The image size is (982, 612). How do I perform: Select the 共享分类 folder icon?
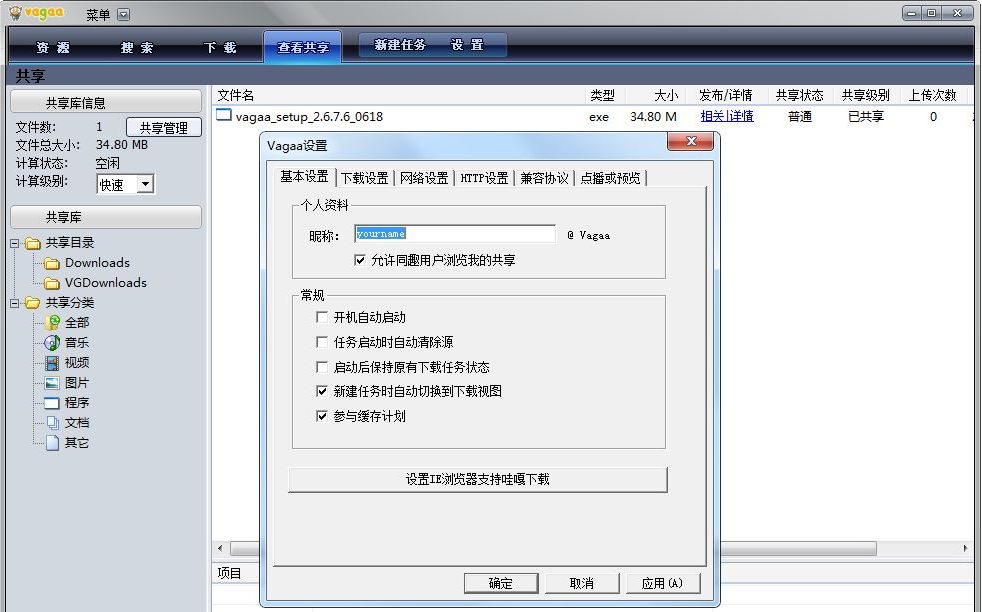[x=33, y=303]
